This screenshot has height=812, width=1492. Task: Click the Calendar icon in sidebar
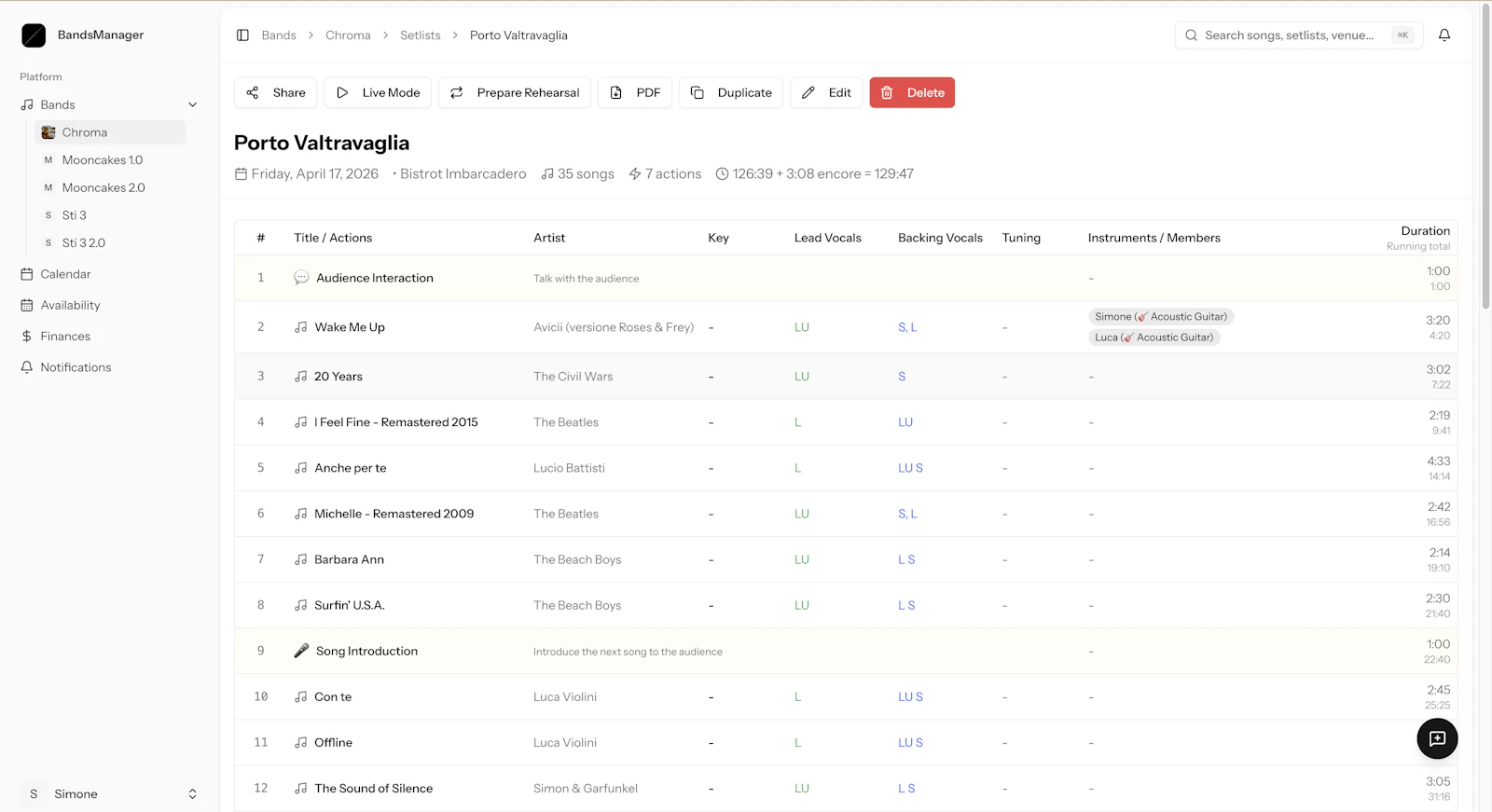[27, 274]
